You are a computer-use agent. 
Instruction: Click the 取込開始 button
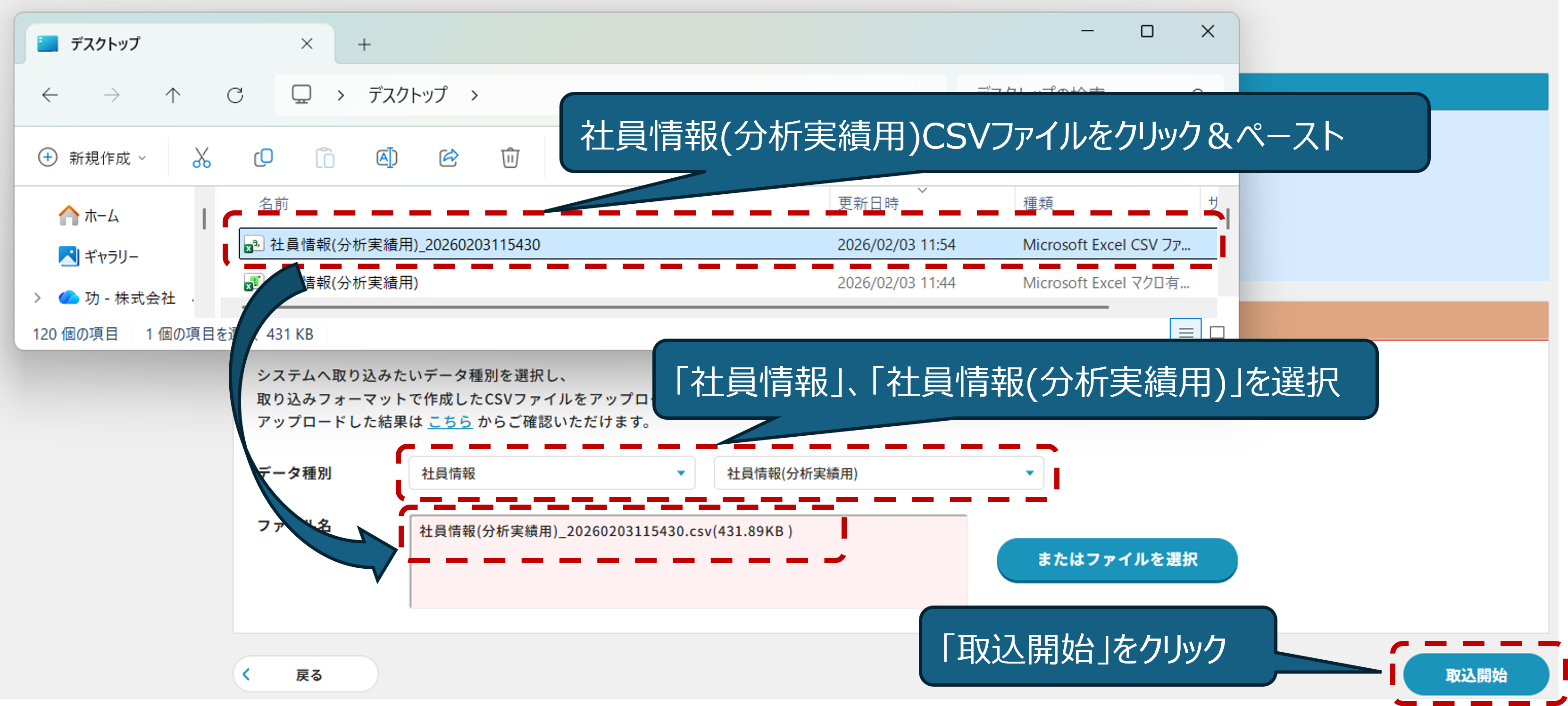coord(1475,674)
